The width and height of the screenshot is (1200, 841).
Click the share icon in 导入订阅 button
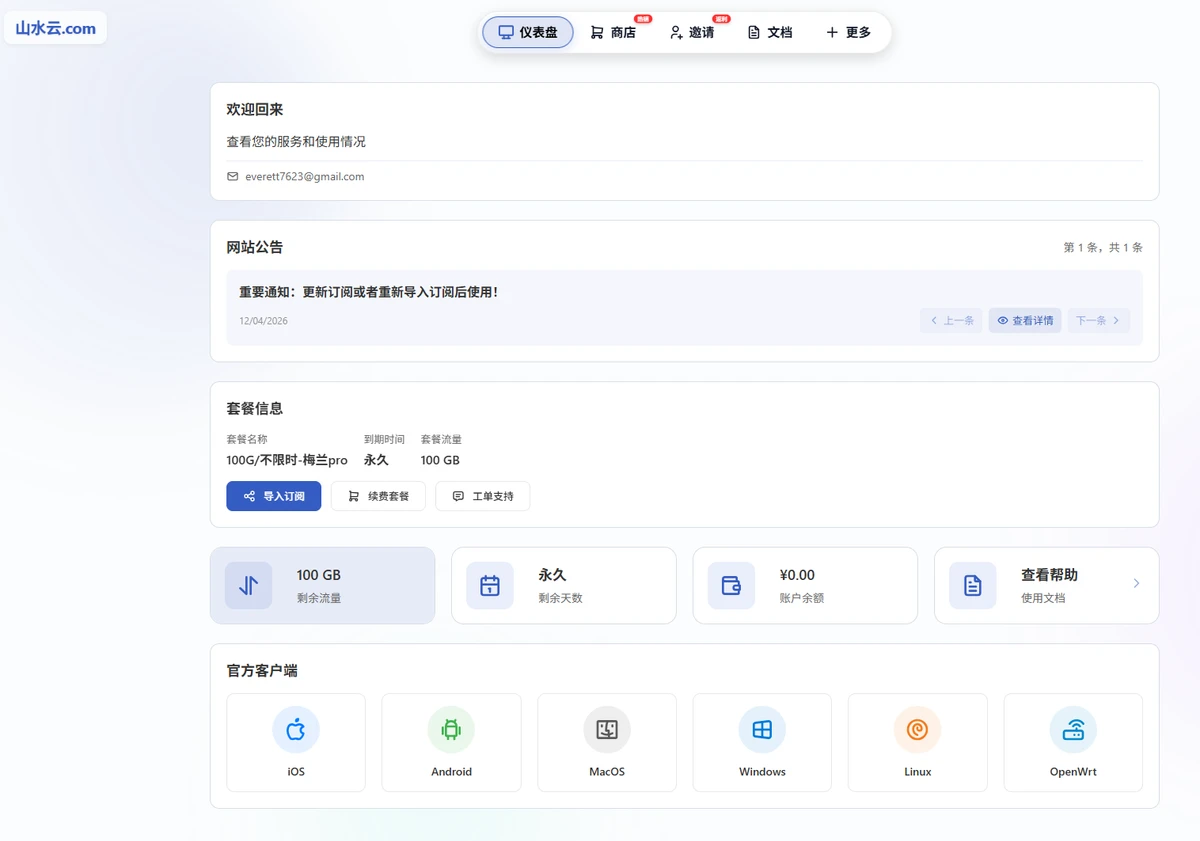click(249, 496)
